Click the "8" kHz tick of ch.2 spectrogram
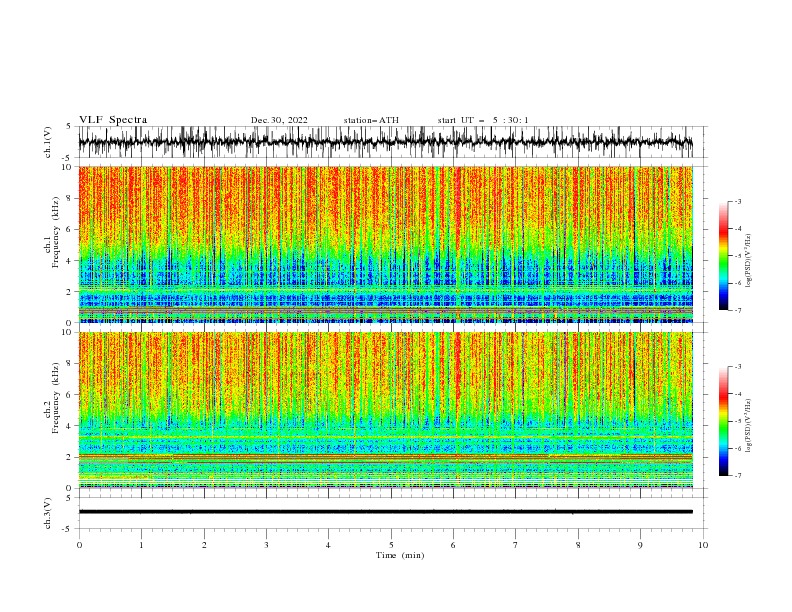 [x=70, y=363]
